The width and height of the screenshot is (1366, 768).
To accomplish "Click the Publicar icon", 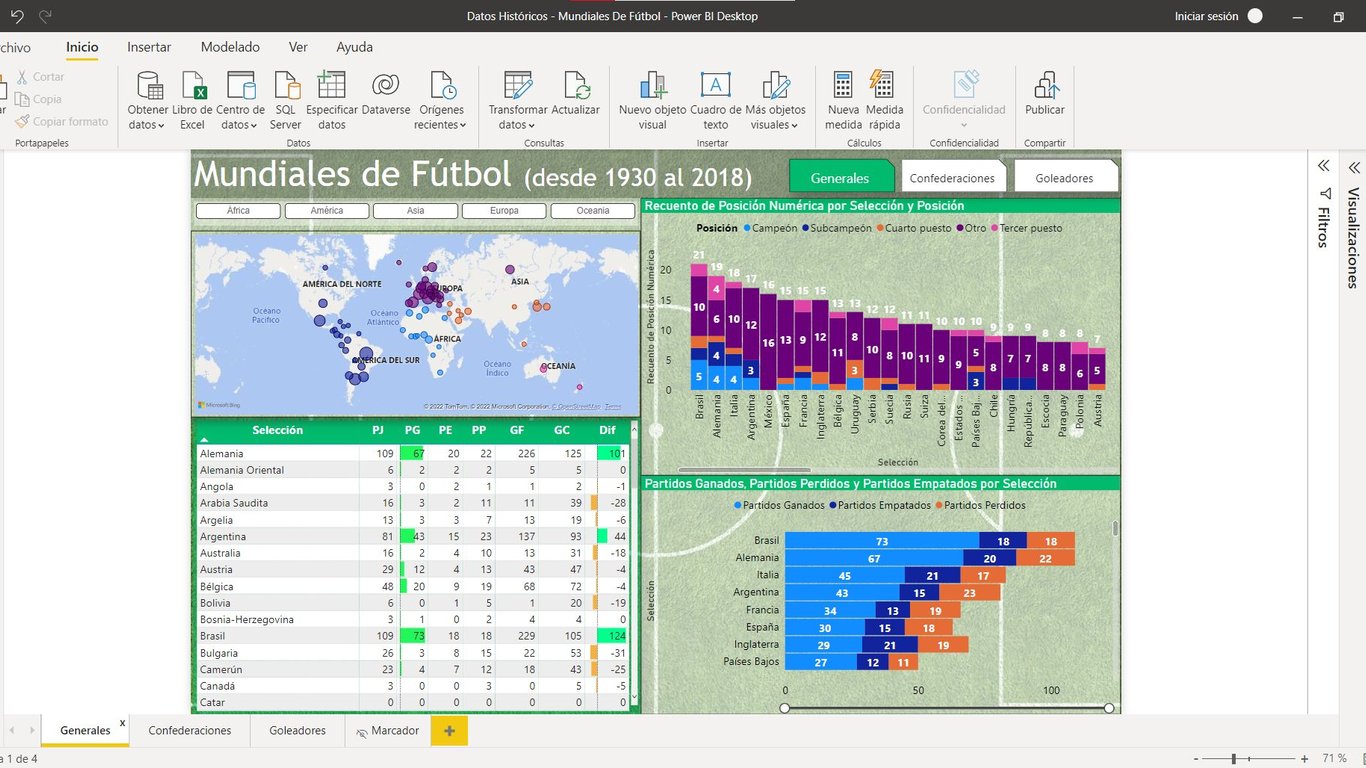I will (1045, 85).
